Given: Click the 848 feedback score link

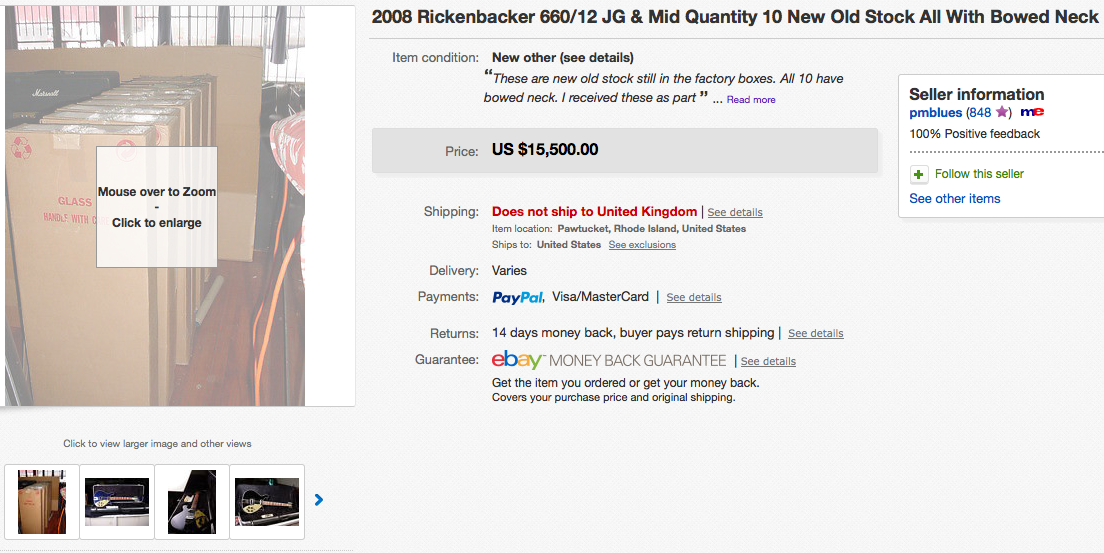Looking at the screenshot, I should pyautogui.click(x=980, y=113).
